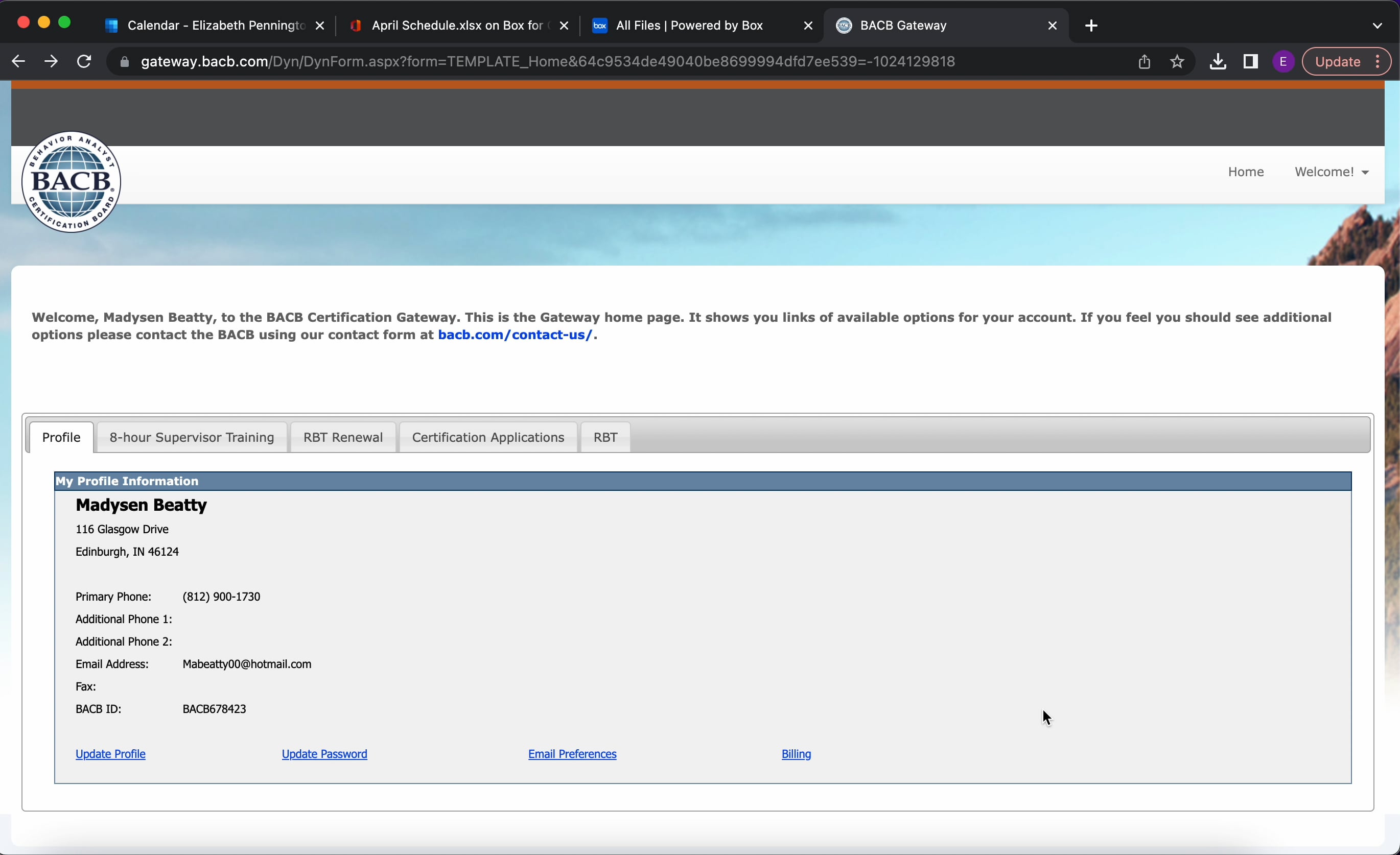Screen dimensions: 1400x855
Task: Open the browser downloads icon
Action: pyautogui.click(x=1217, y=61)
